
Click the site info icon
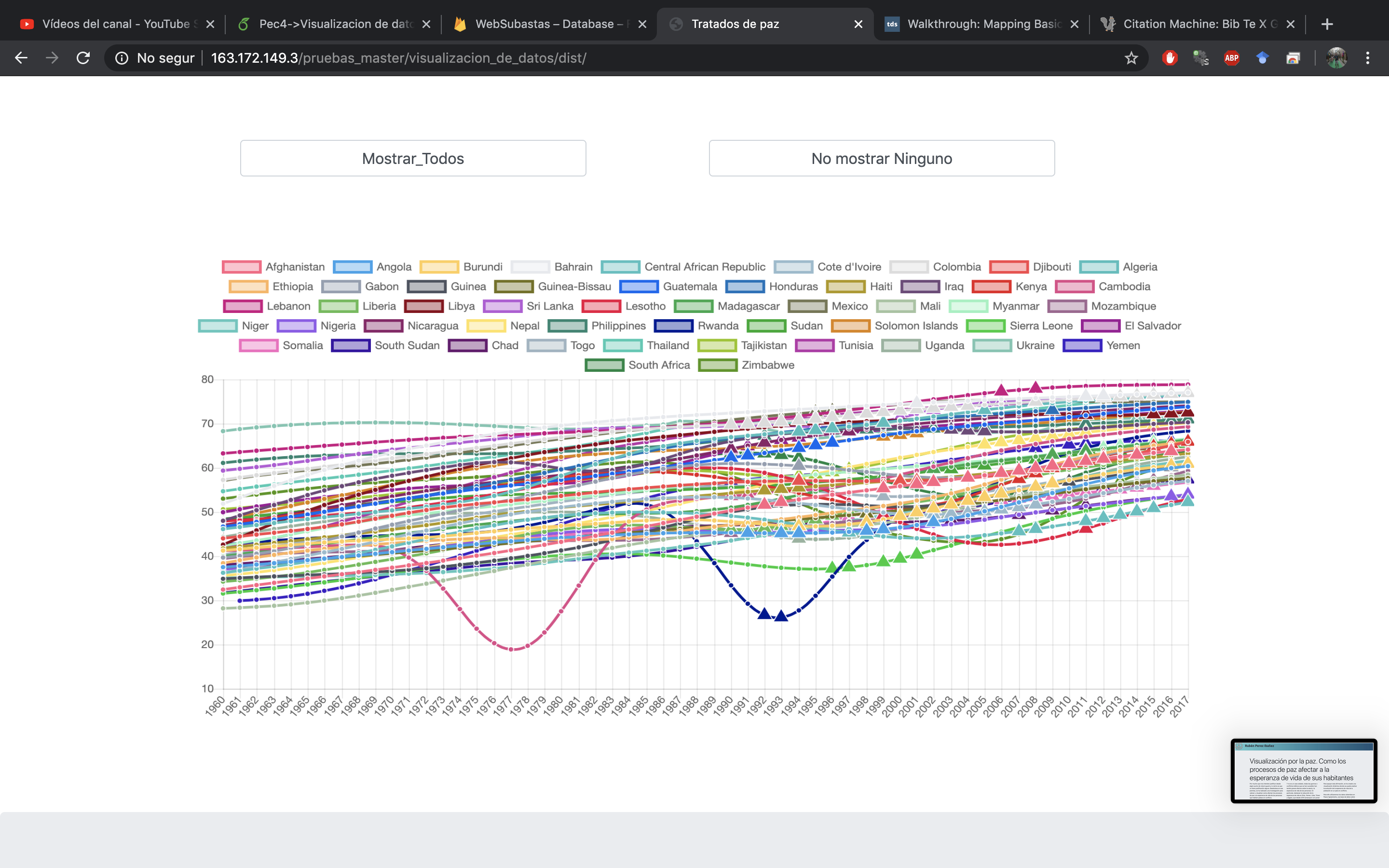point(122,58)
